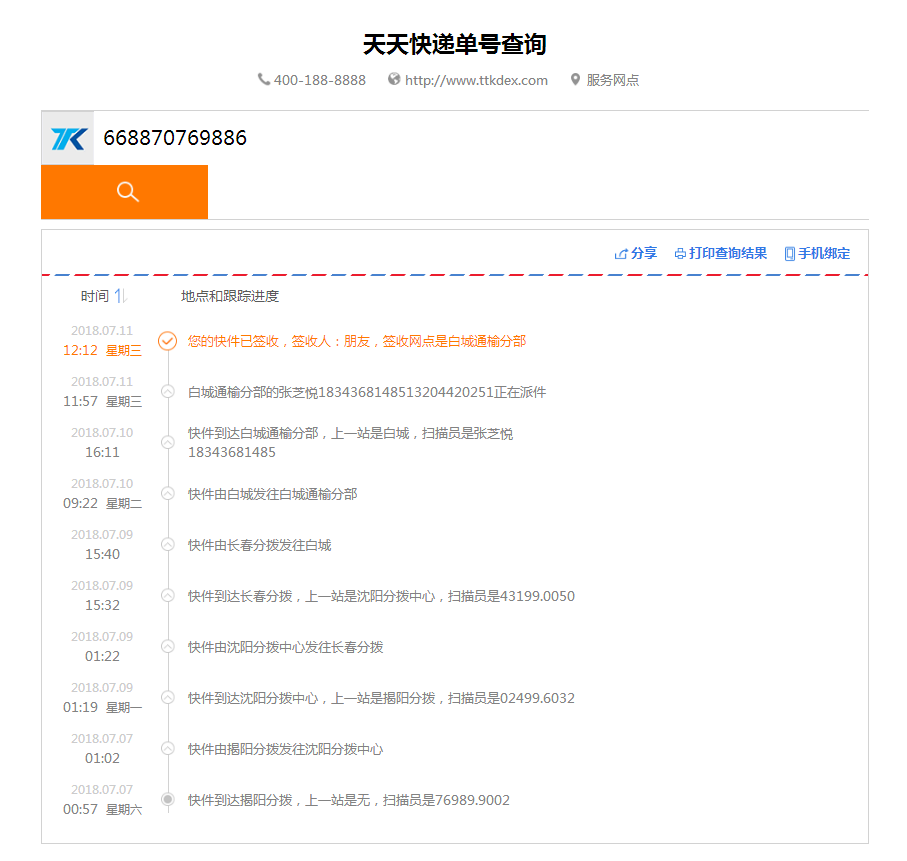Click timeline marker for 16:11 白城通榆分部 arrival

(x=168, y=443)
